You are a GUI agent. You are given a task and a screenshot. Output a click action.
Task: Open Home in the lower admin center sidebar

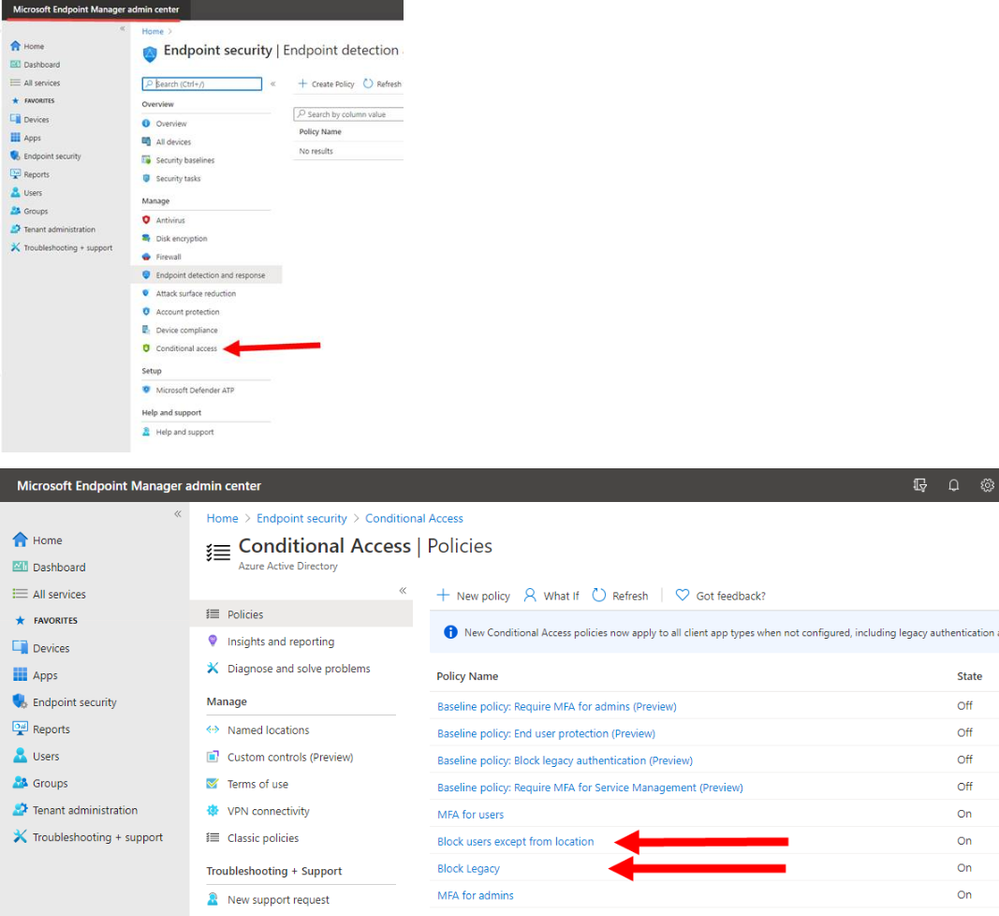(38, 540)
